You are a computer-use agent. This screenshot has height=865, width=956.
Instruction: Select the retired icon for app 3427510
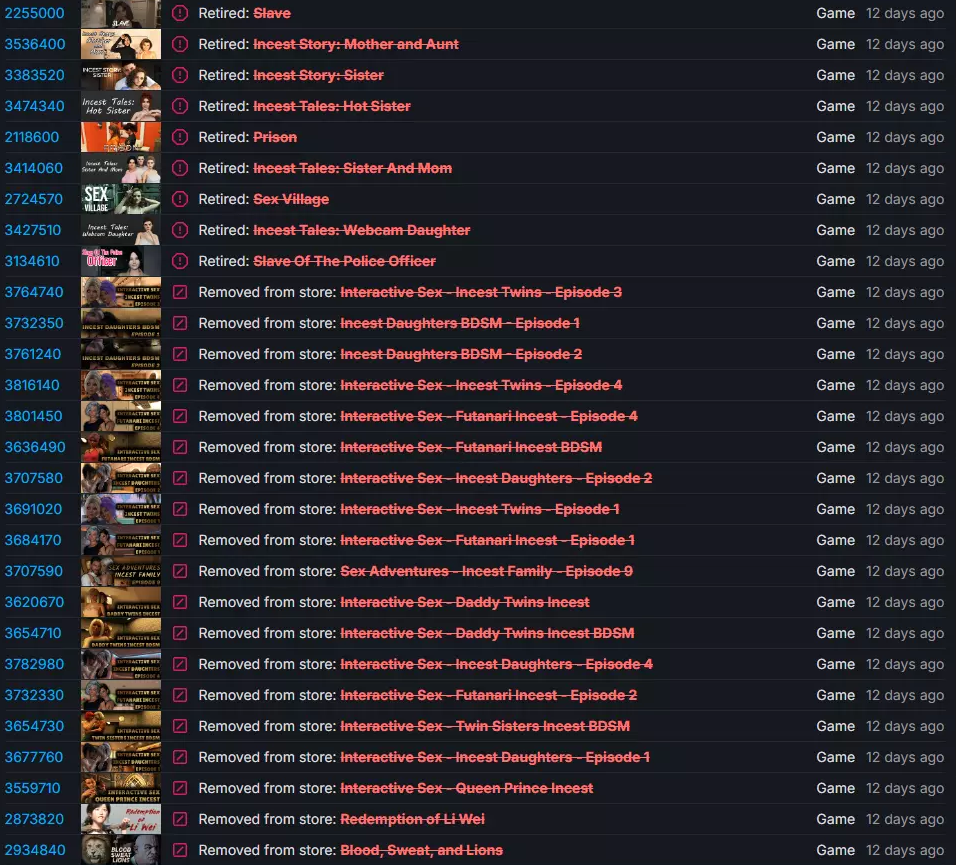coord(180,230)
